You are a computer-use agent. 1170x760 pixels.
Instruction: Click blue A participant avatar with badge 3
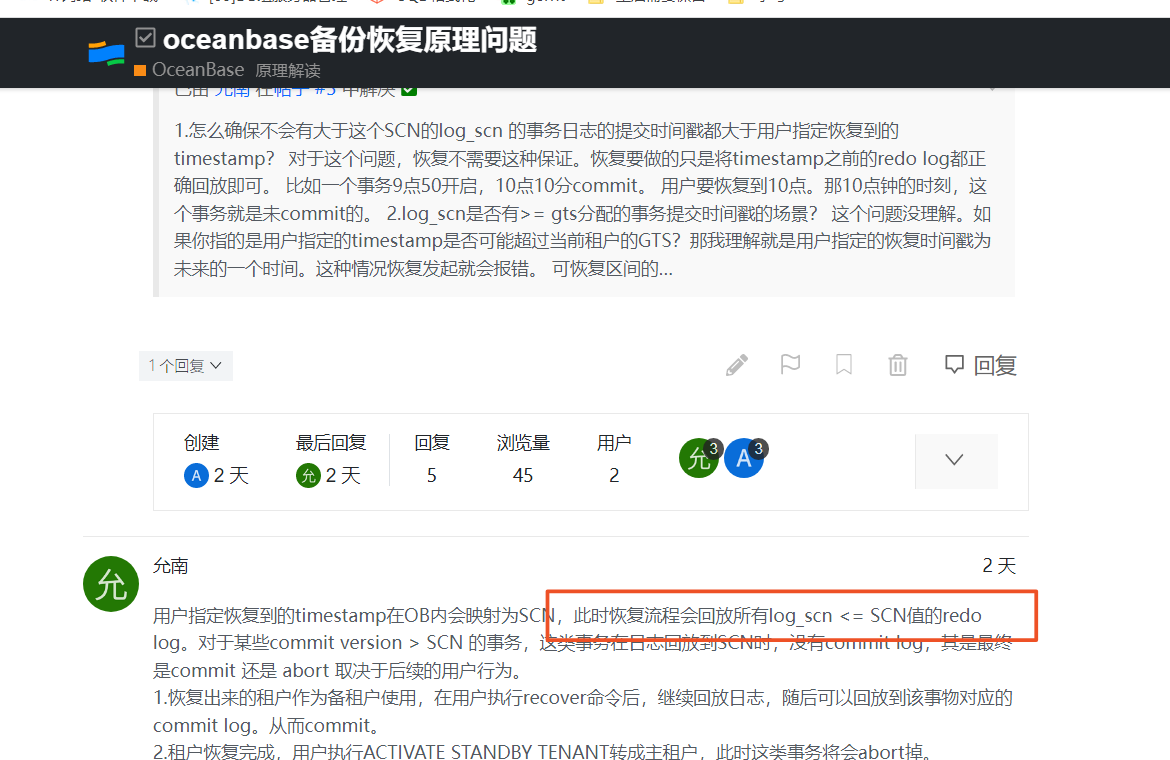click(x=744, y=458)
